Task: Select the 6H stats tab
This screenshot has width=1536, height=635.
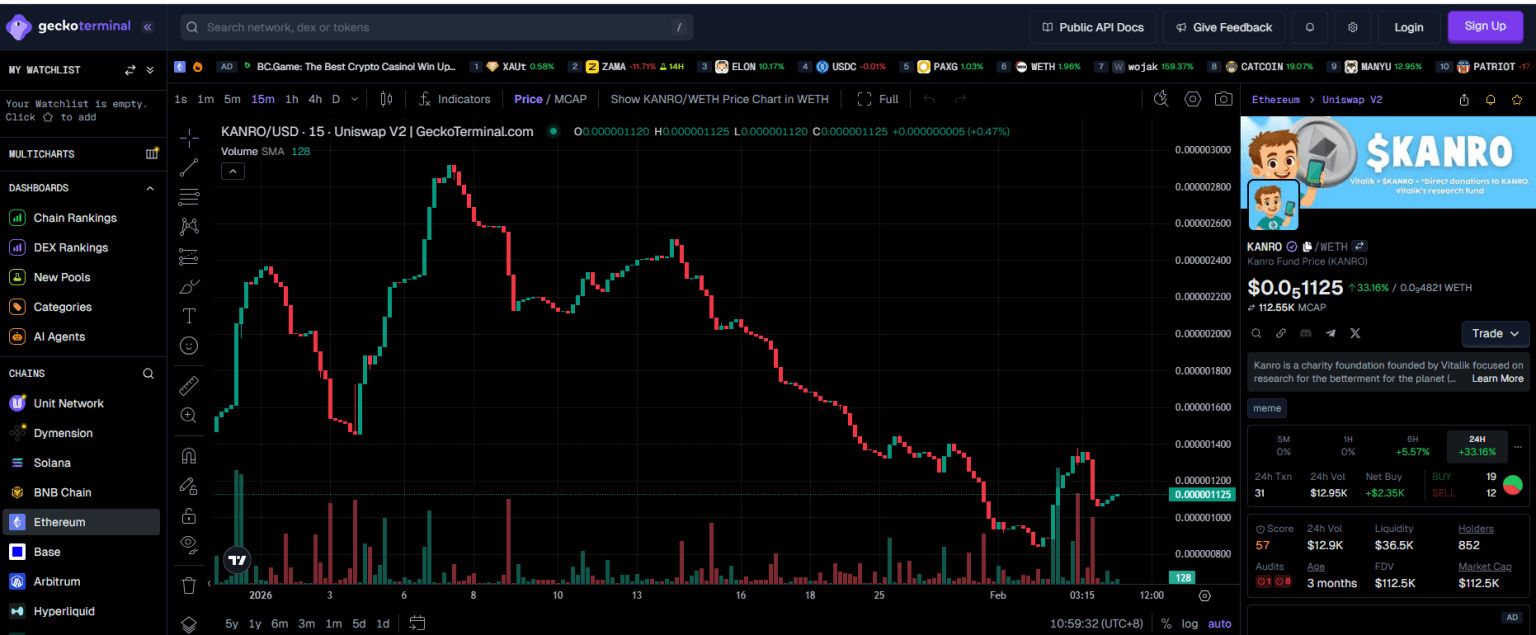Action: point(1412,445)
